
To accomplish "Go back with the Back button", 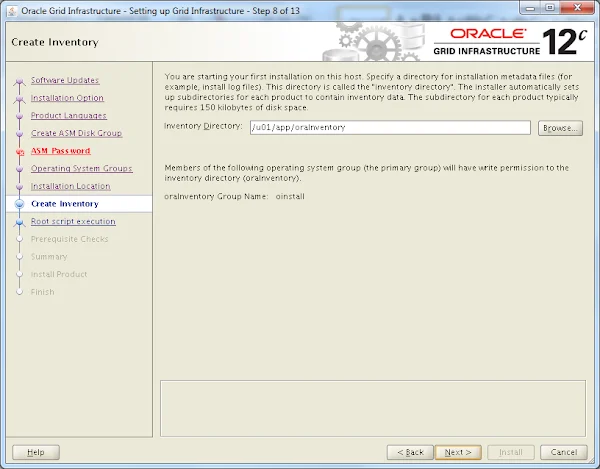I will tap(410, 452).
